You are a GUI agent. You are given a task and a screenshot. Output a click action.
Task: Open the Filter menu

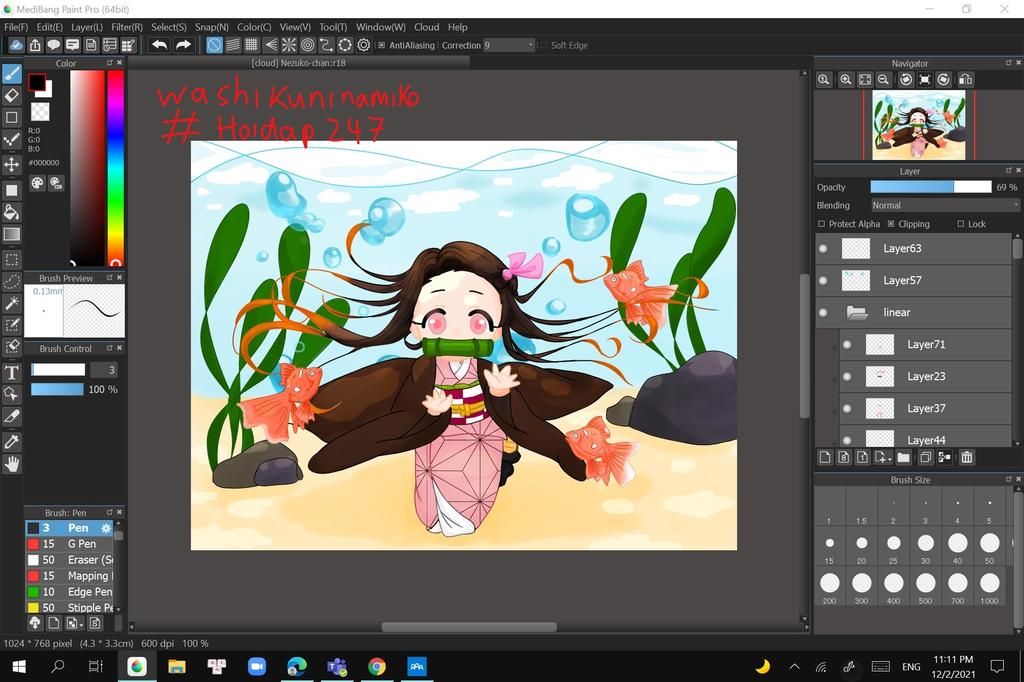[127, 27]
